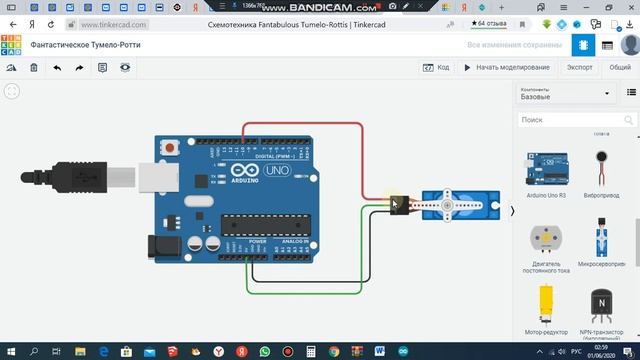Click РУС language indicator
This screenshot has height=360, width=640.
click(x=576, y=351)
